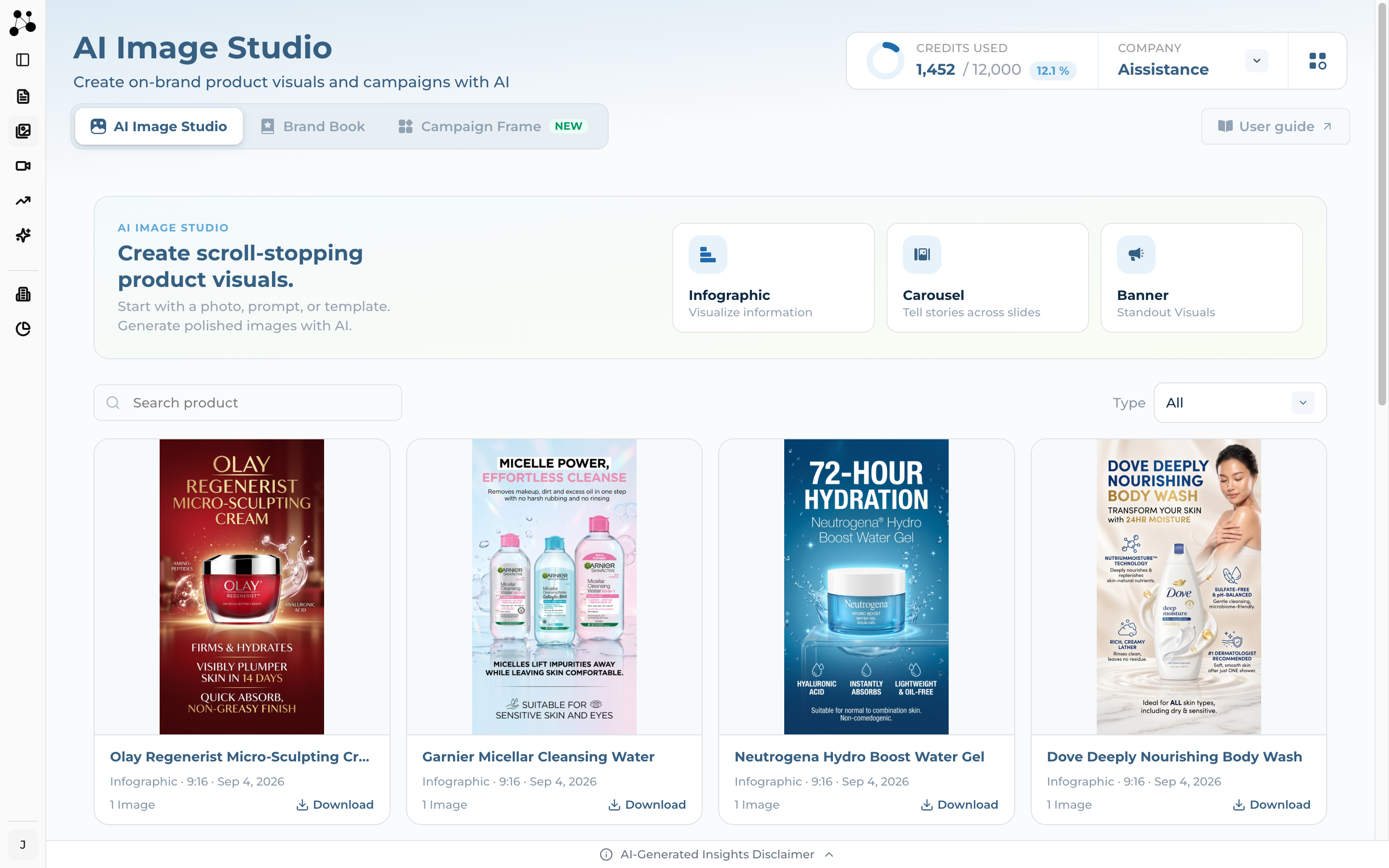Select the Infographic card title
This screenshot has width=1389, height=868.
pyautogui.click(x=729, y=295)
